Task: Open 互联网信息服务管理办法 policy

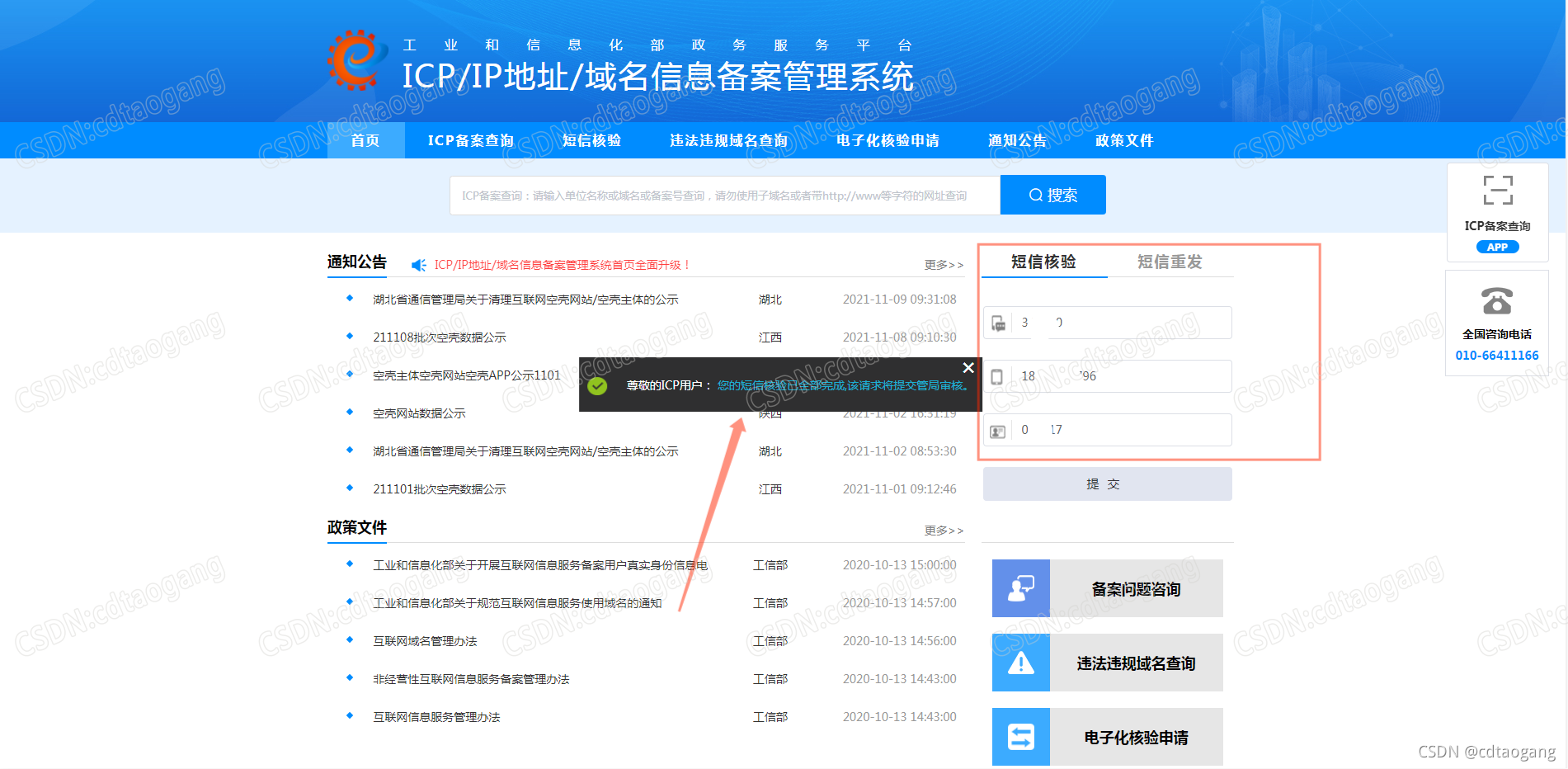Action: (436, 717)
